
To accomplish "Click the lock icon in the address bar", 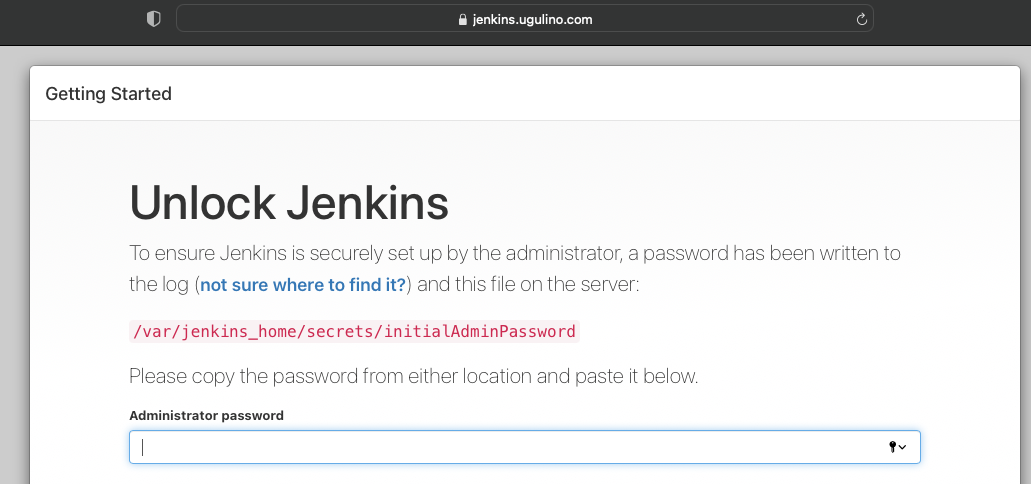I will [462, 20].
